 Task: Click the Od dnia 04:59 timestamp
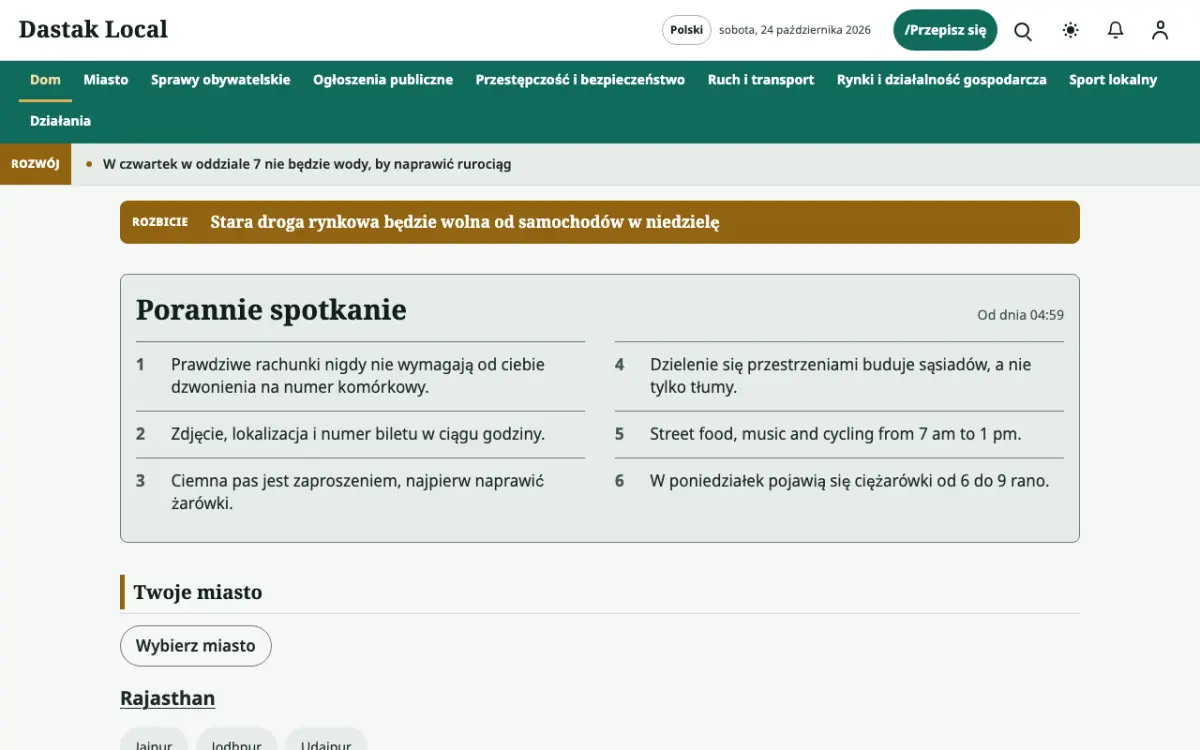click(1020, 315)
